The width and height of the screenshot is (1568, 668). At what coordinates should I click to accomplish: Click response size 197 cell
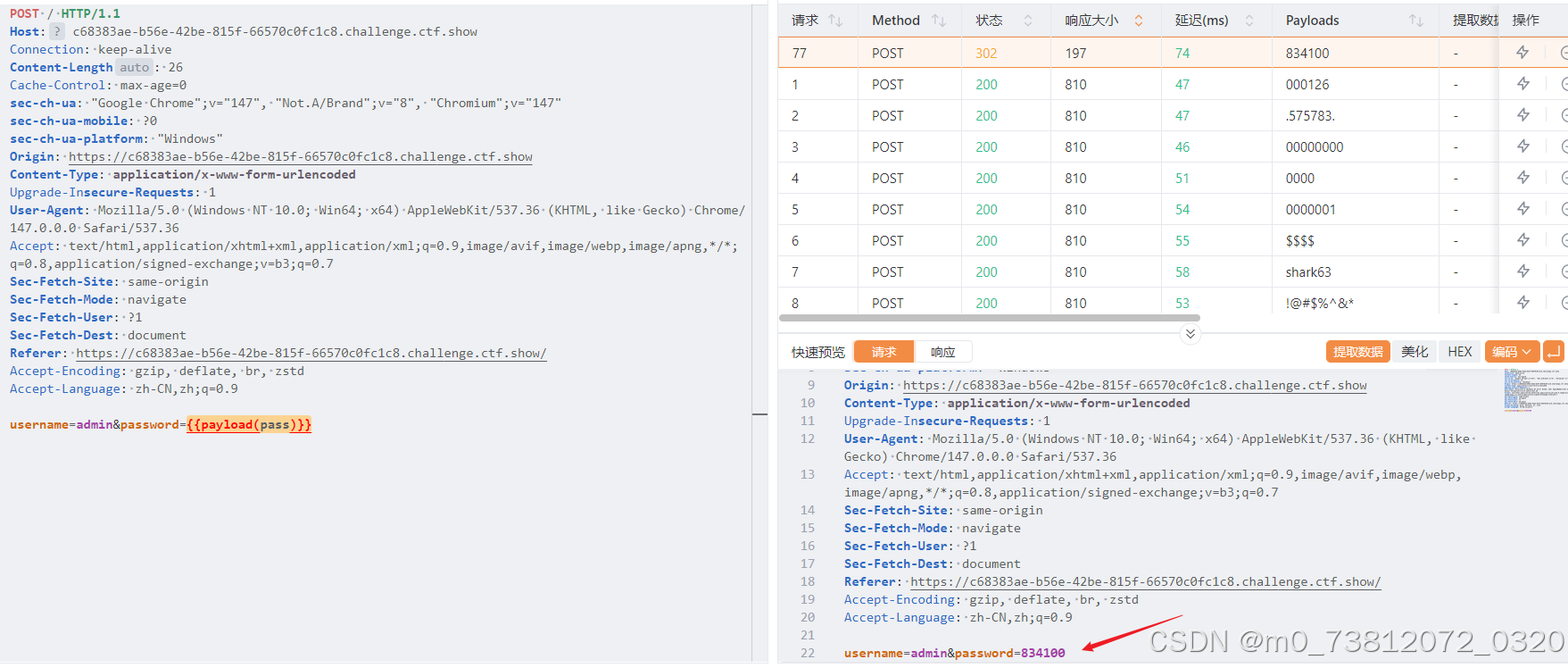1075,53
